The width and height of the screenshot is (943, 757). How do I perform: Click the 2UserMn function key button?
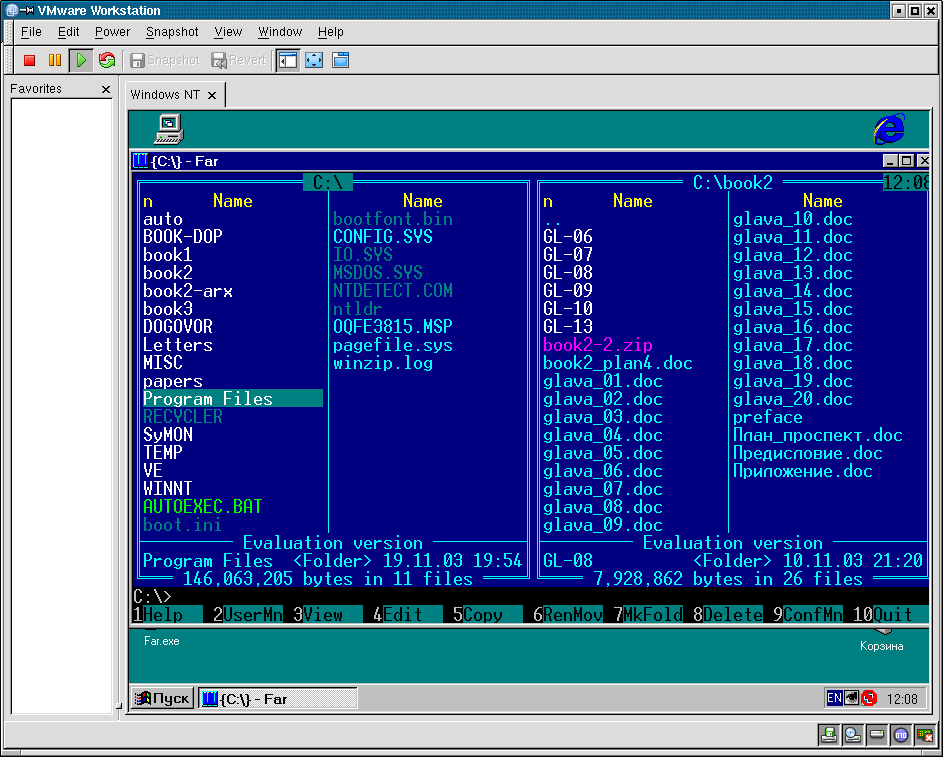tap(248, 614)
